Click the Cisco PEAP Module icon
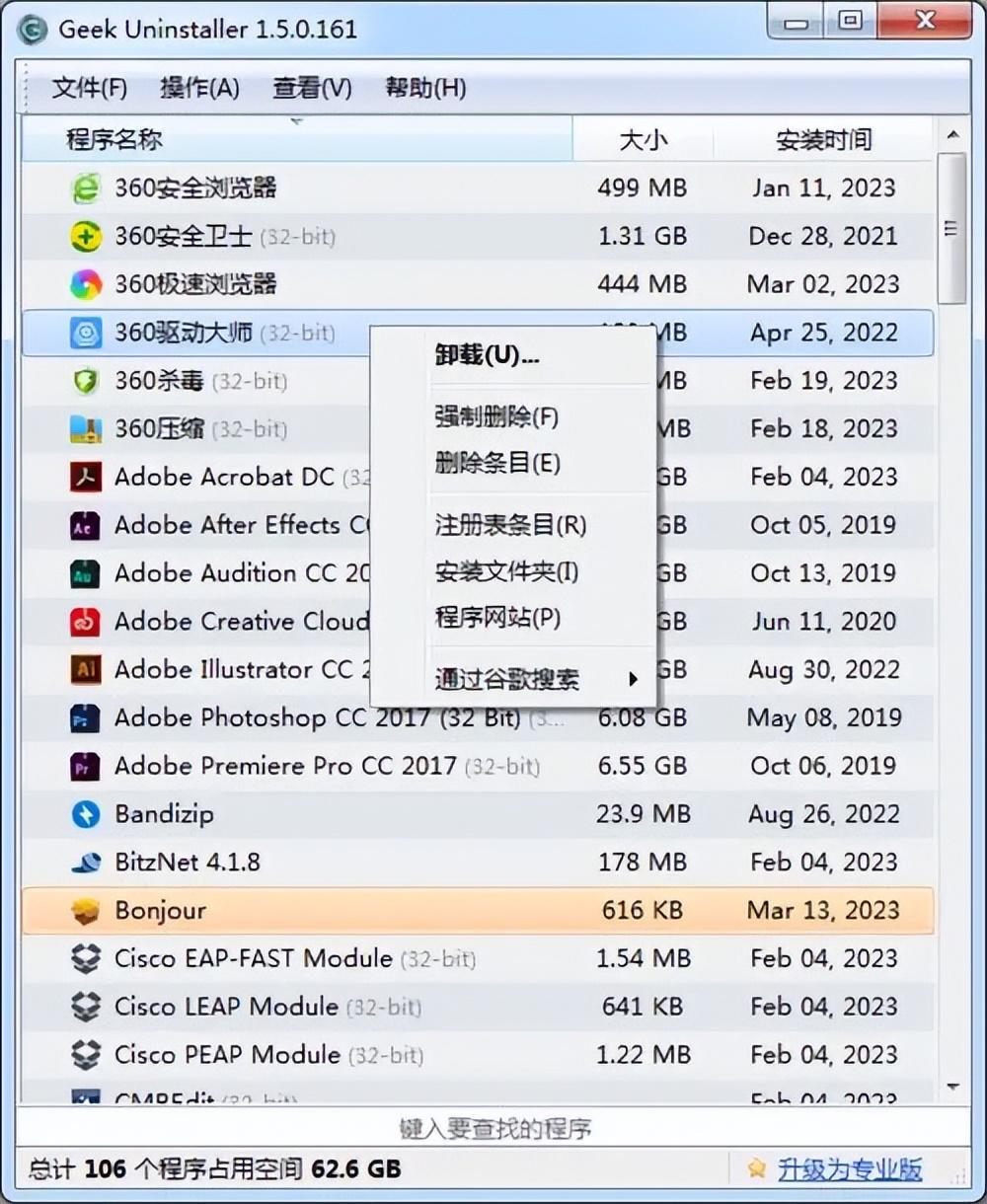987x1204 pixels. 86,1055
